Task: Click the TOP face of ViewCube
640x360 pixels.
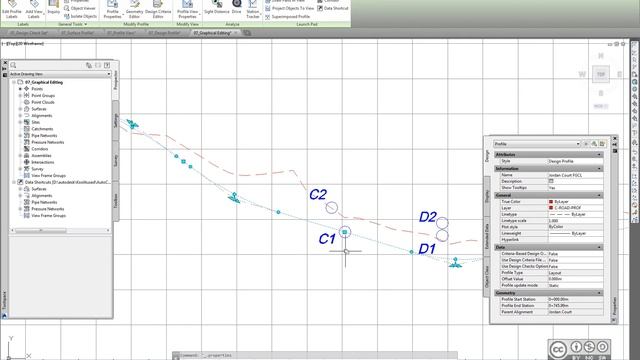Action: tap(601, 74)
